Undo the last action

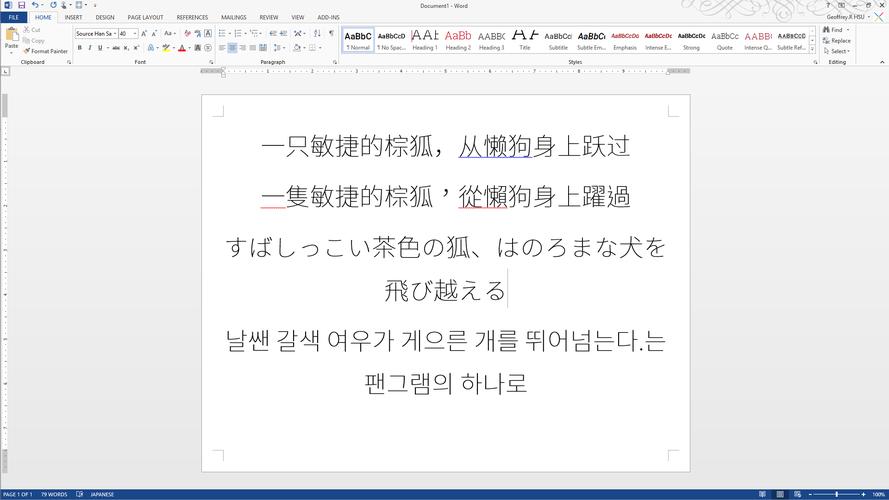tap(35, 5)
